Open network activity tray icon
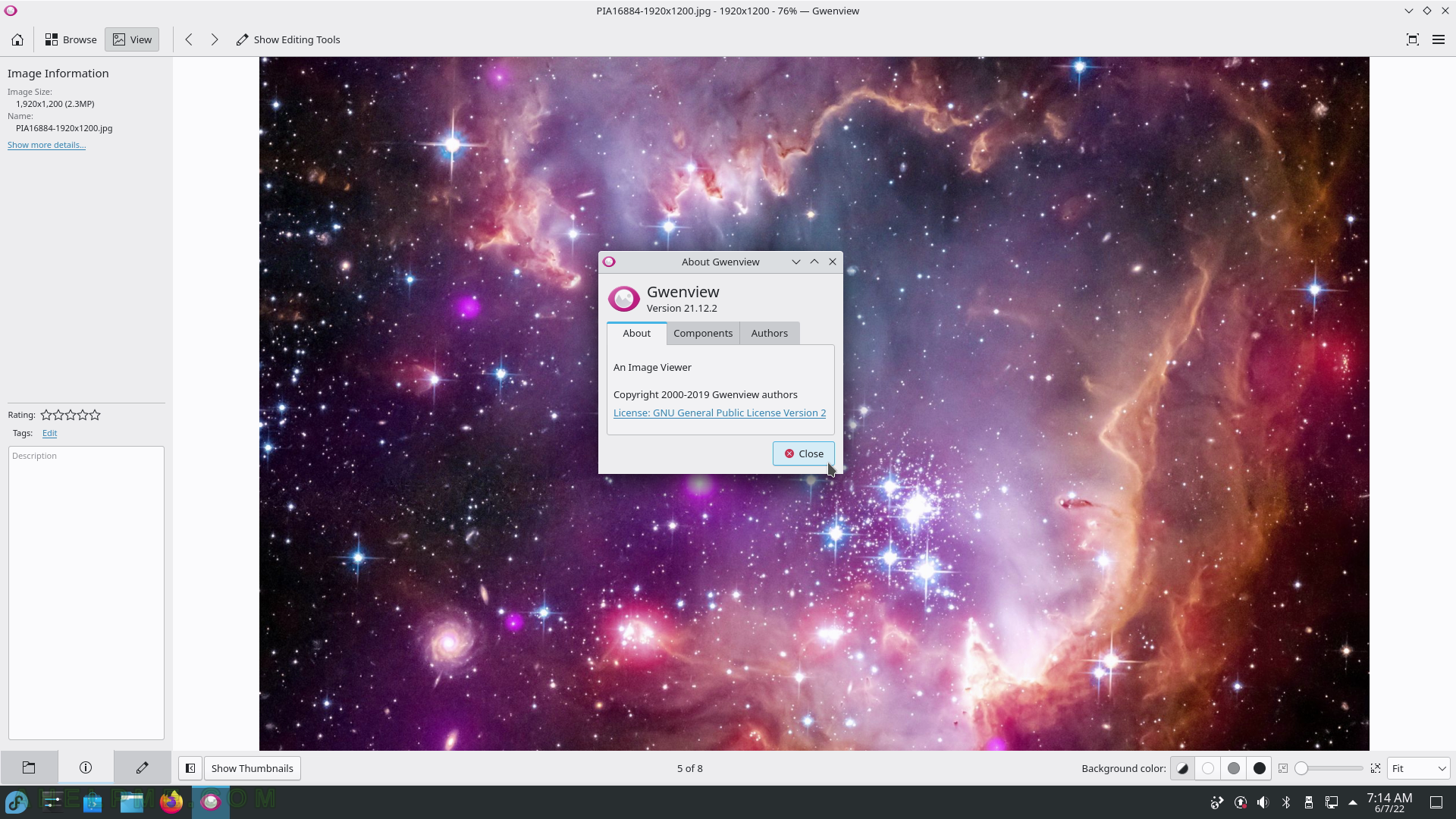 1217,802
